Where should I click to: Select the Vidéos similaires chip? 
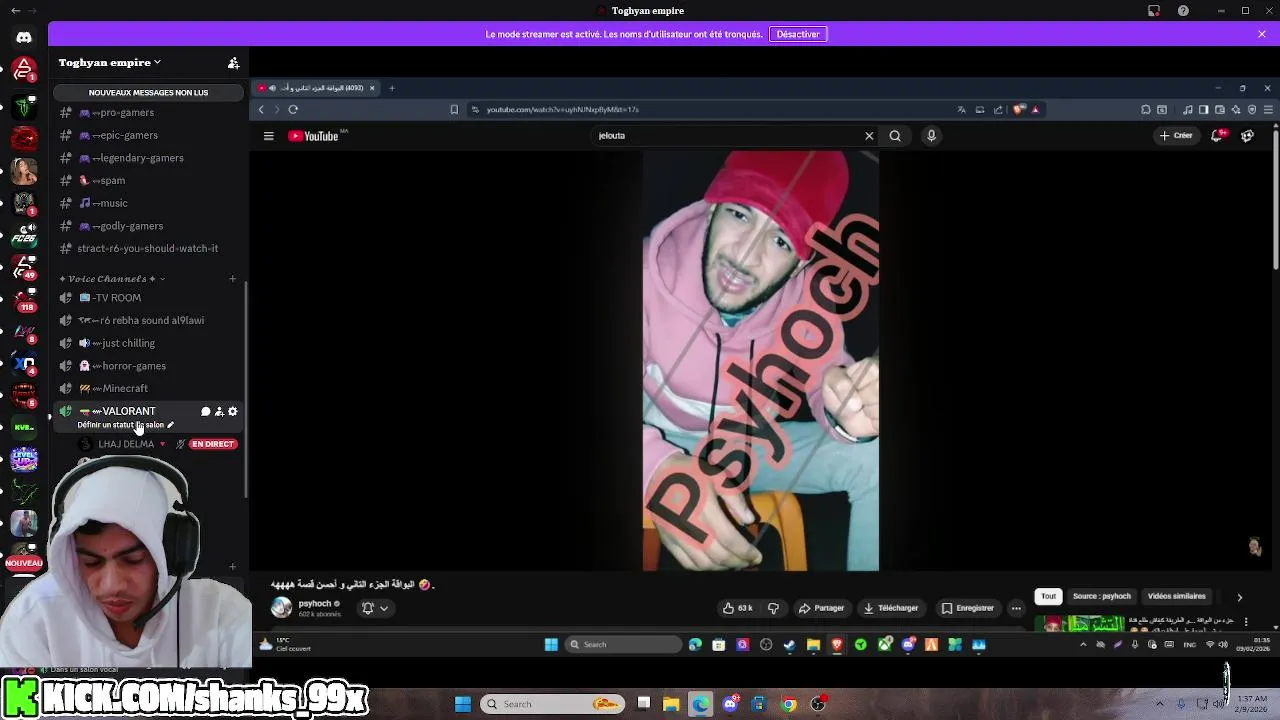pos(1177,596)
